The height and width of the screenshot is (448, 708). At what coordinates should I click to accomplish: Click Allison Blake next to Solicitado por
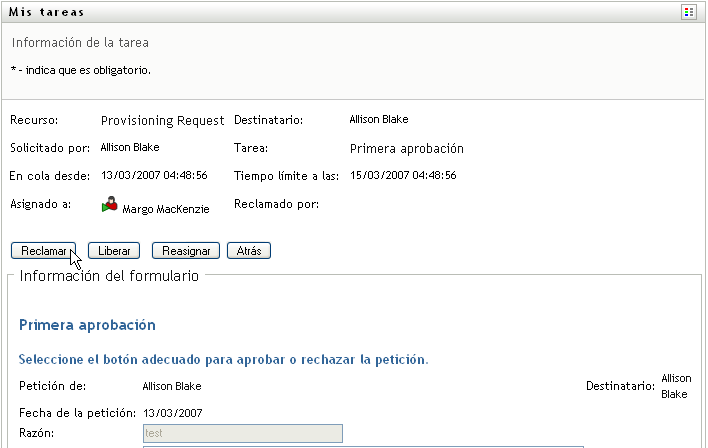point(130,147)
